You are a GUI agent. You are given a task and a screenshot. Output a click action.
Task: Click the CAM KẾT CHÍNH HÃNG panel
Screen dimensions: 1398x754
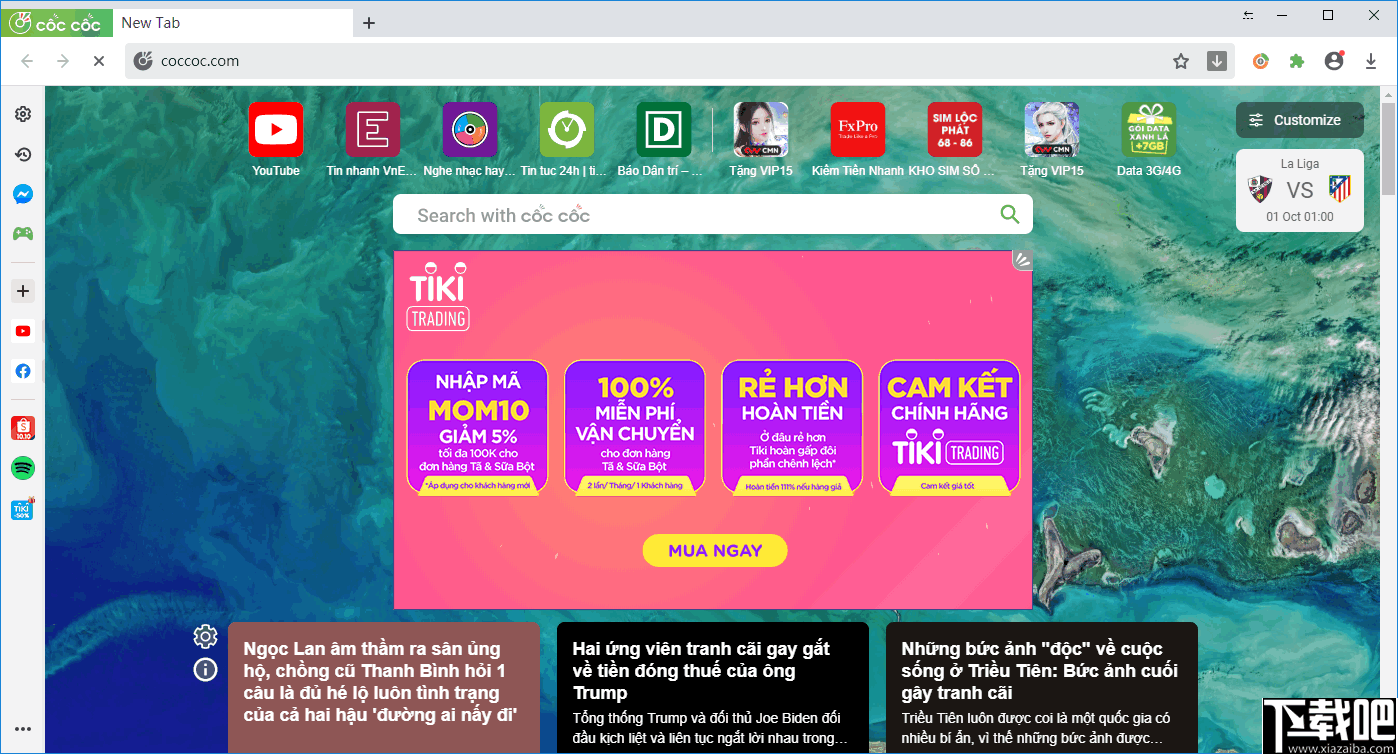click(x=949, y=427)
